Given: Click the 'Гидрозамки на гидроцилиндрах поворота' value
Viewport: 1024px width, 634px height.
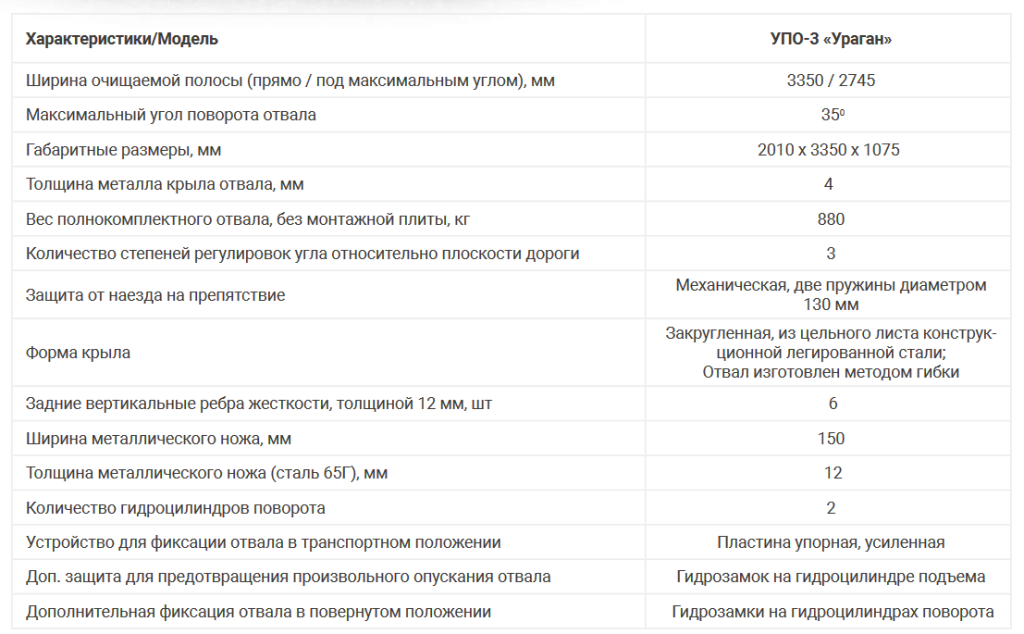Looking at the screenshot, I should 832,612.
